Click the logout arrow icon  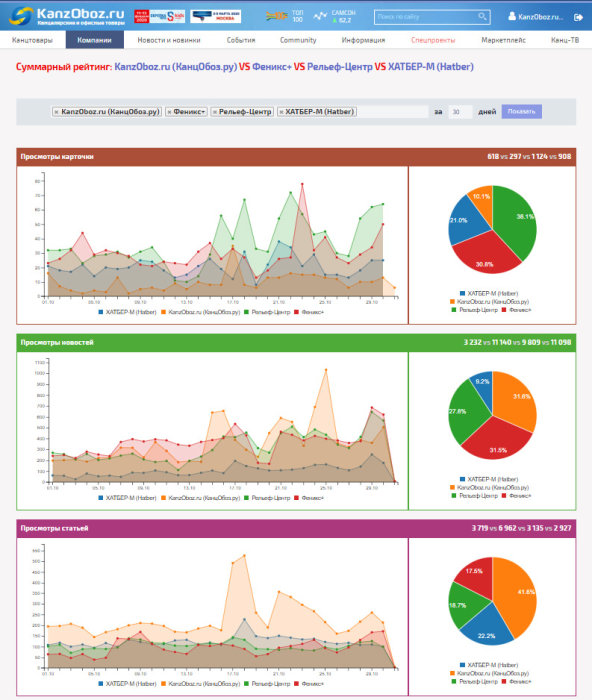(x=578, y=17)
